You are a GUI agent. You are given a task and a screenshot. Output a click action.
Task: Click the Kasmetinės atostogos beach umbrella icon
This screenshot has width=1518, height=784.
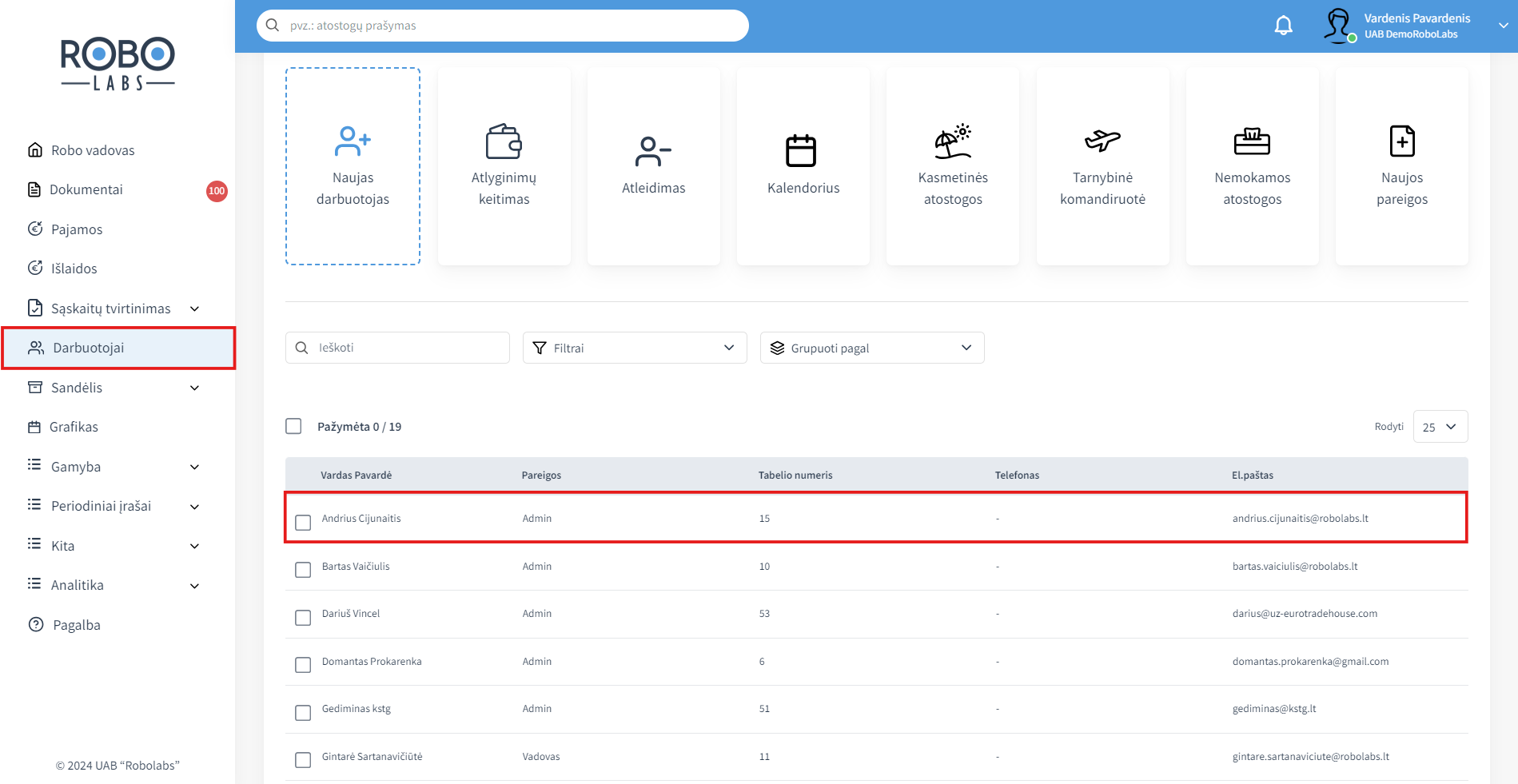point(953,141)
